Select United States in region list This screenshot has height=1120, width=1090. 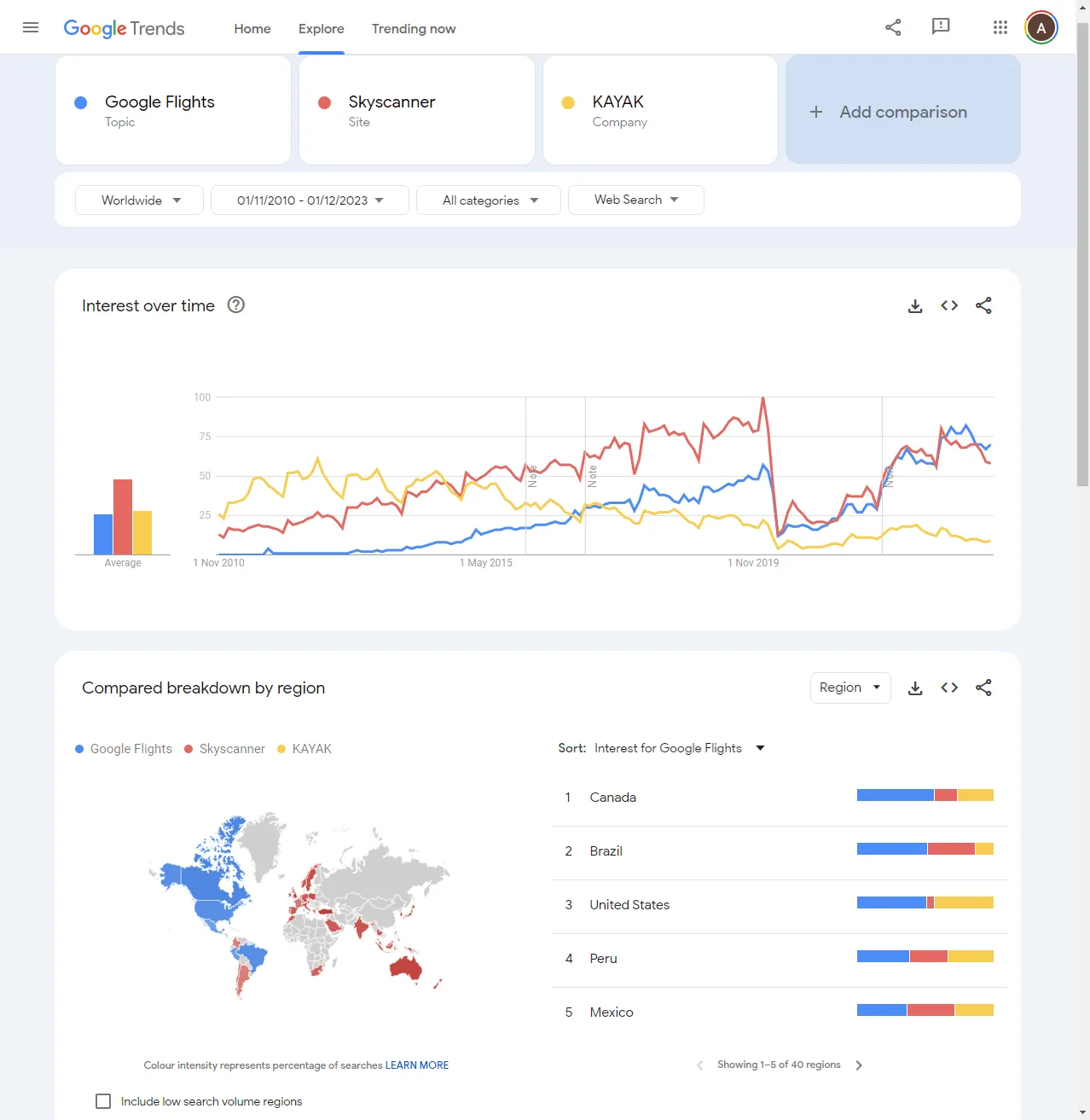pyautogui.click(x=780, y=904)
